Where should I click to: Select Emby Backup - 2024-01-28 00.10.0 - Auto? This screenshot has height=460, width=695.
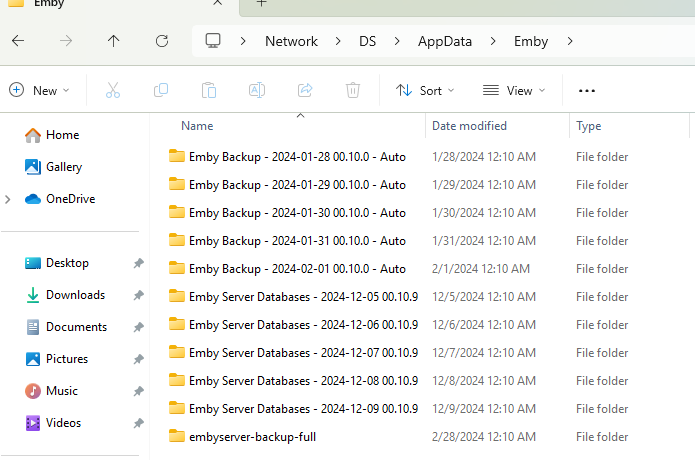pos(287,157)
